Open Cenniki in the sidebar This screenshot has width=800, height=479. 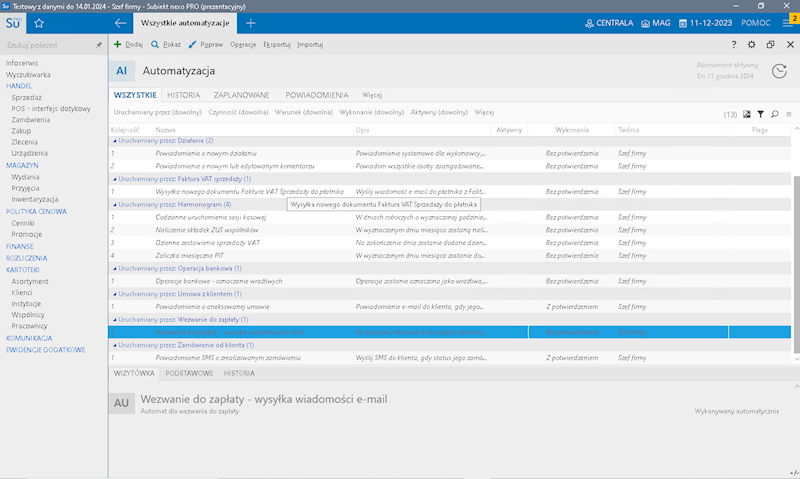click(x=23, y=223)
